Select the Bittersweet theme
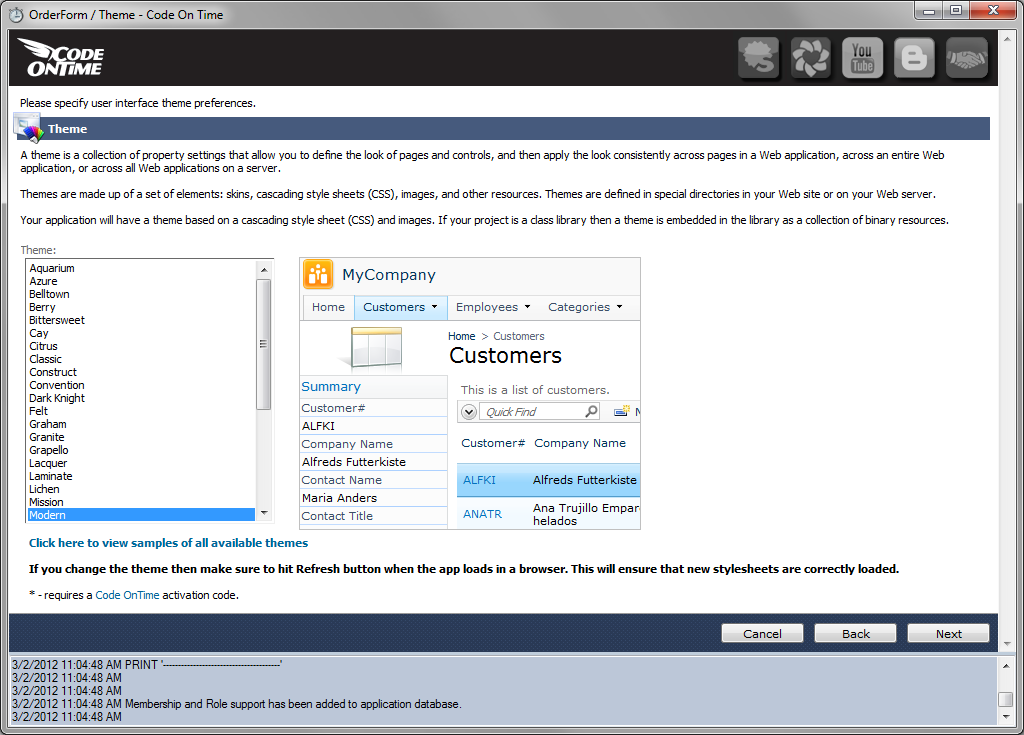 click(140, 320)
